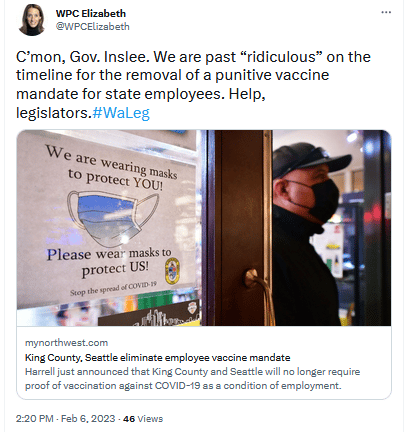This screenshot has height=432, width=408.
Task: Click the 'Stop the spread of COVID-19' text
Action: coord(113,289)
